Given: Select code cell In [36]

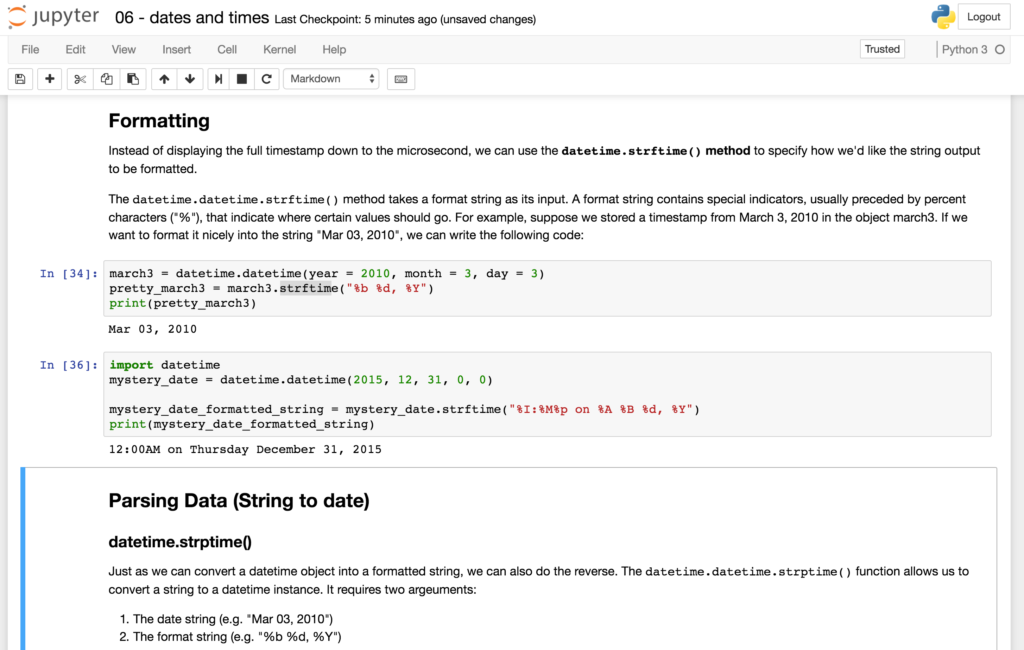Looking at the screenshot, I should click(x=547, y=395).
